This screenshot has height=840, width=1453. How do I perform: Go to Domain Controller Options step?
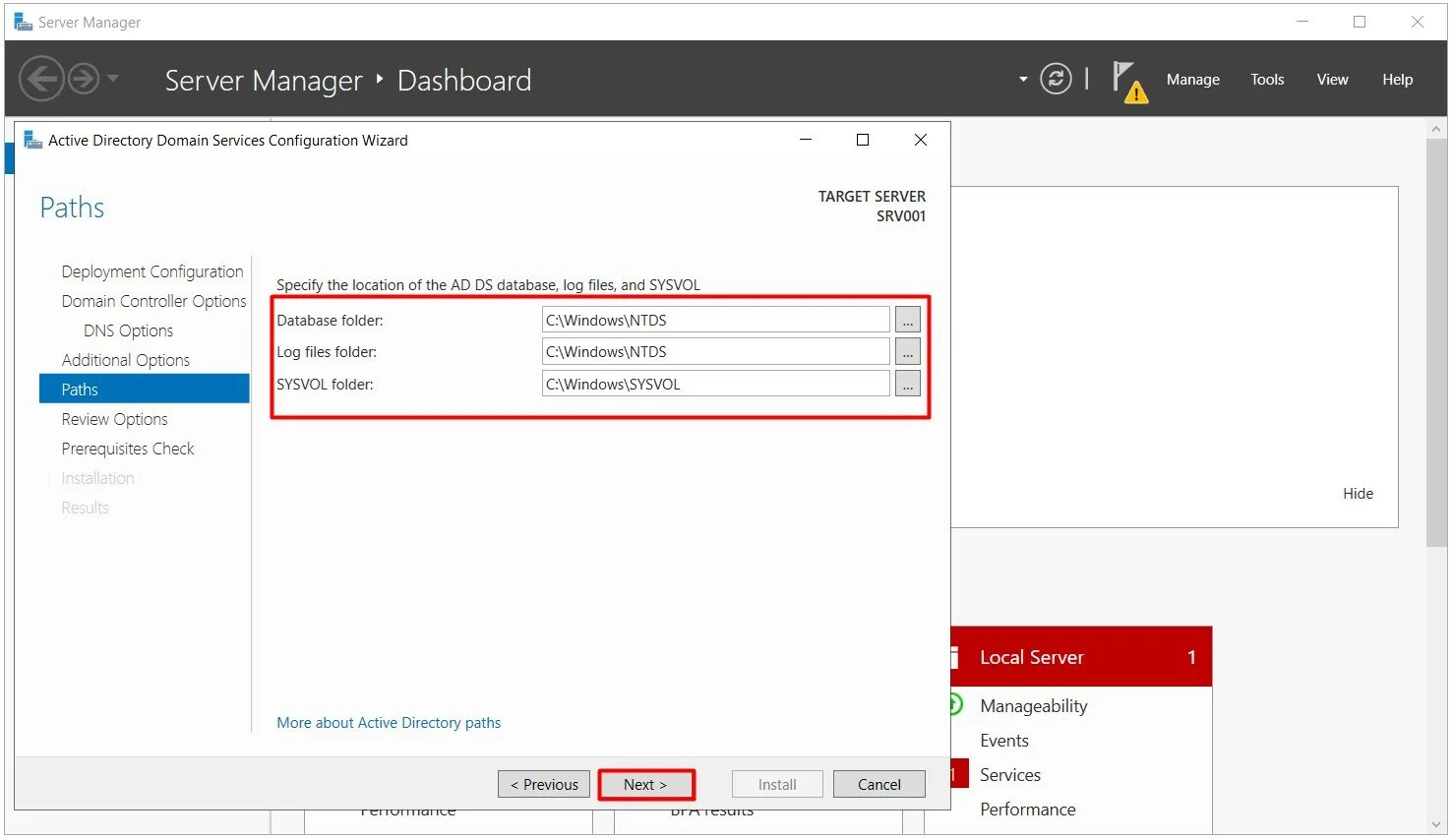(153, 301)
